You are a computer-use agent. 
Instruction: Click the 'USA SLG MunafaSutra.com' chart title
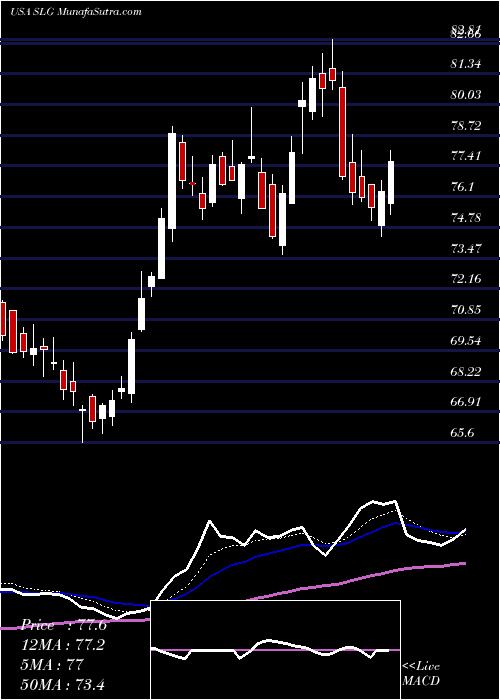(x=75, y=12)
